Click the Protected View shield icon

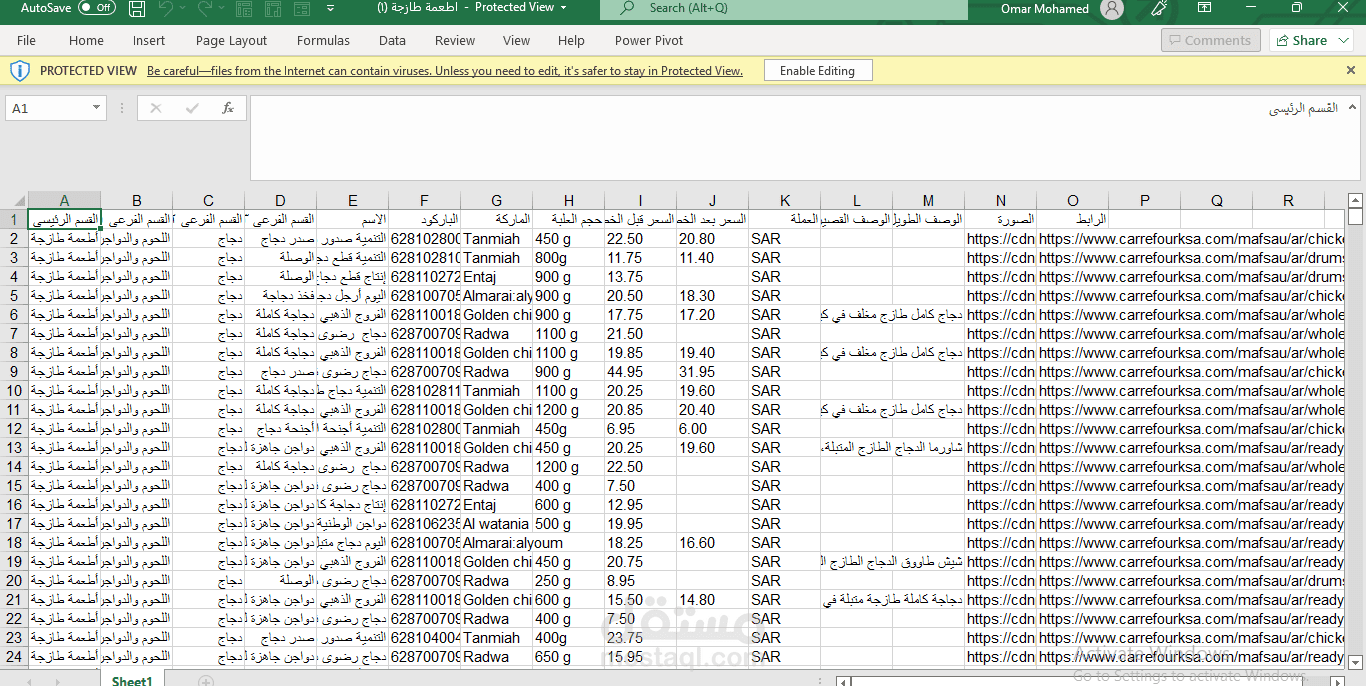19,71
